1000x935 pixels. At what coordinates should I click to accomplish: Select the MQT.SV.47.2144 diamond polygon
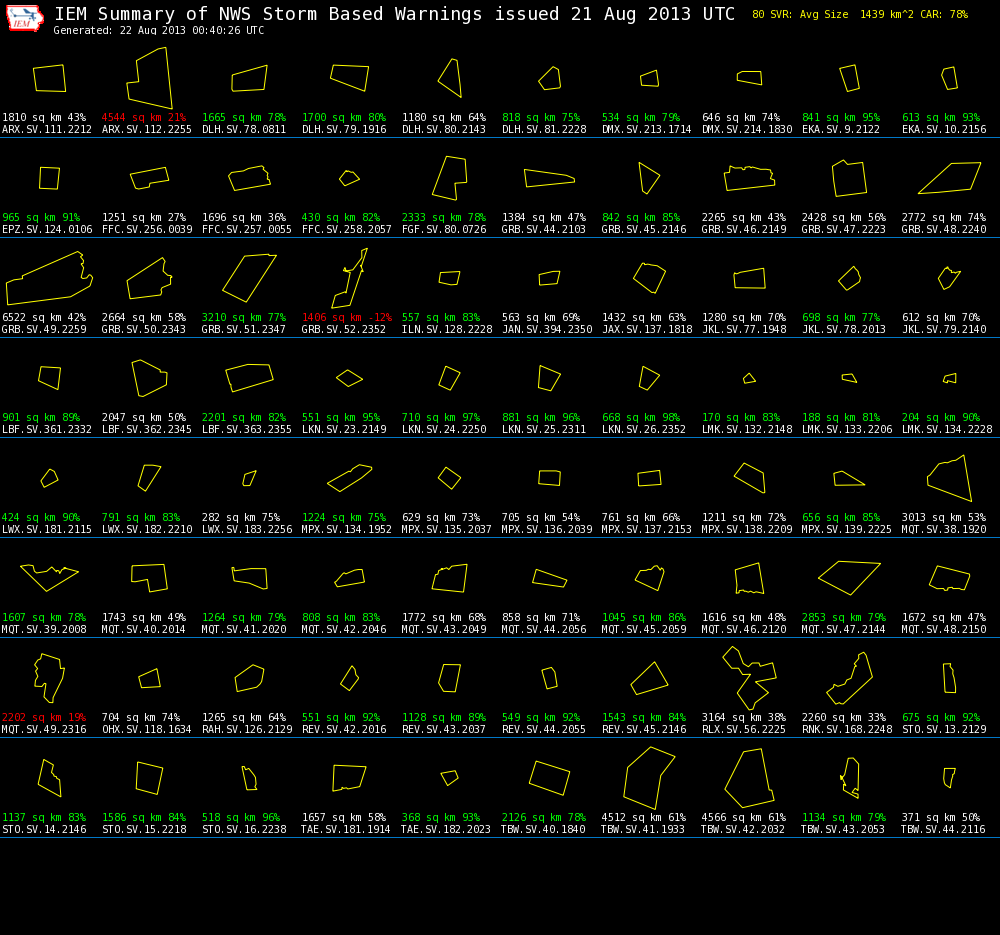tap(849, 577)
